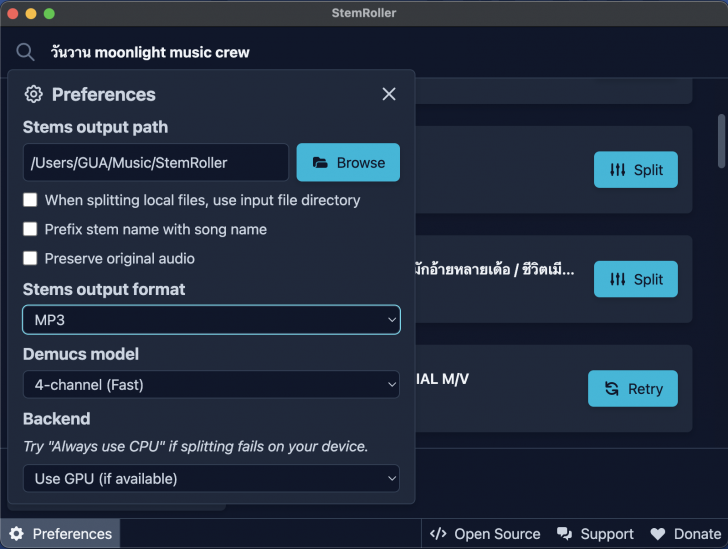
Task: Click the green window zoom button
Action: coord(49,13)
